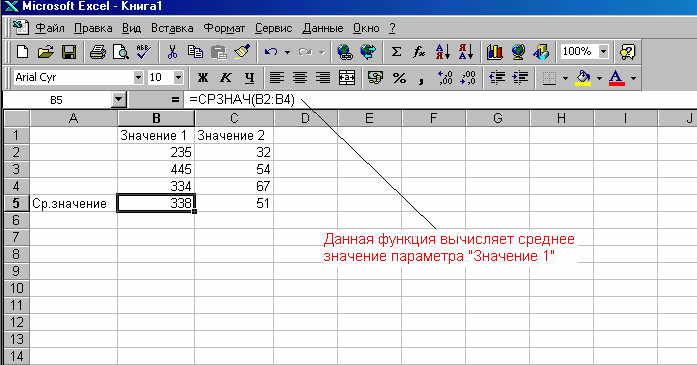The width and height of the screenshot is (697, 365).
Task: Open zoom 100% dropdown
Action: [x=603, y=51]
